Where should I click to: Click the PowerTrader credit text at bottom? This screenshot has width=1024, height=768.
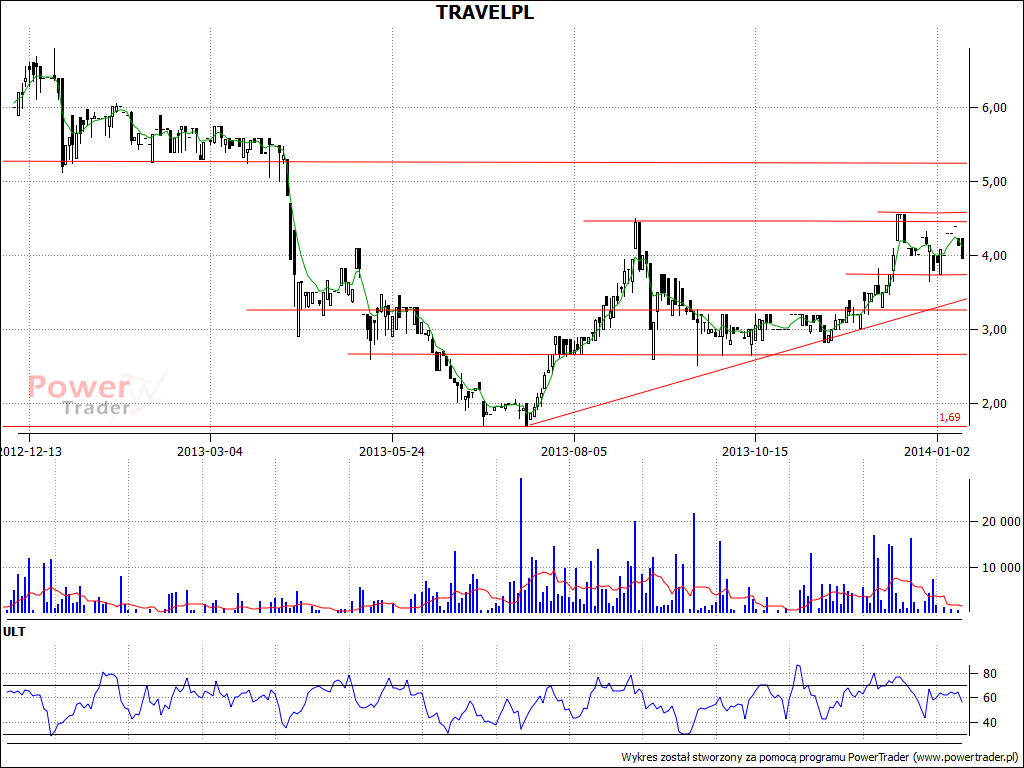point(820,758)
